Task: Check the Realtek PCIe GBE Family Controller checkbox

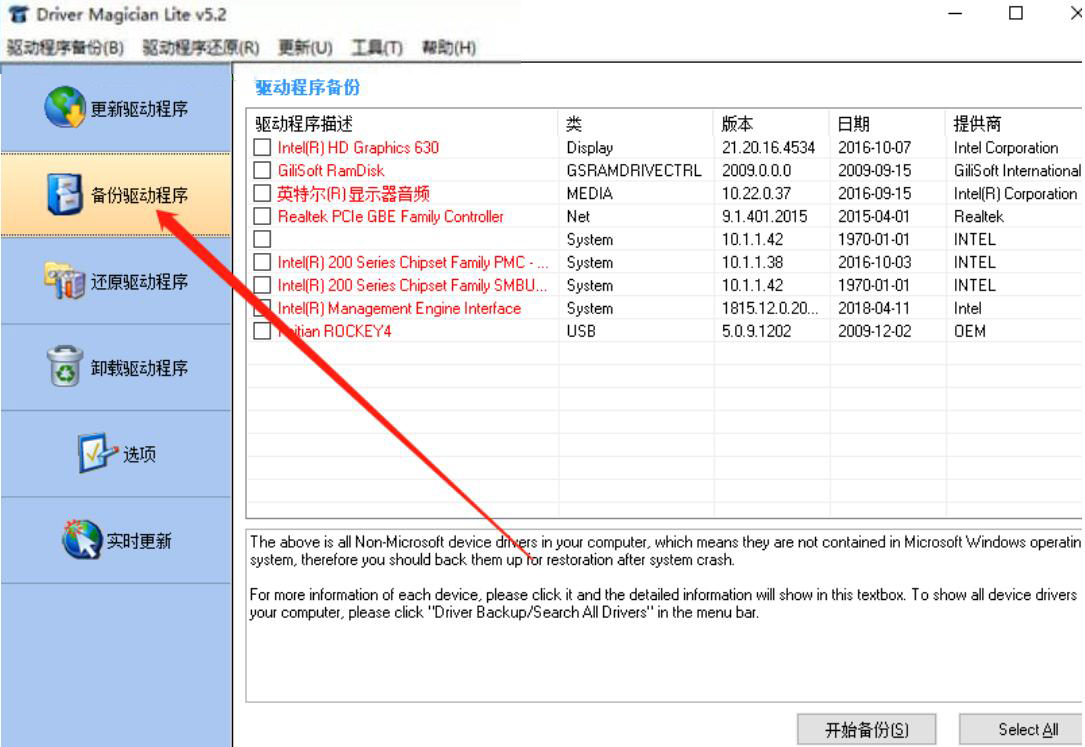Action: tap(262, 216)
